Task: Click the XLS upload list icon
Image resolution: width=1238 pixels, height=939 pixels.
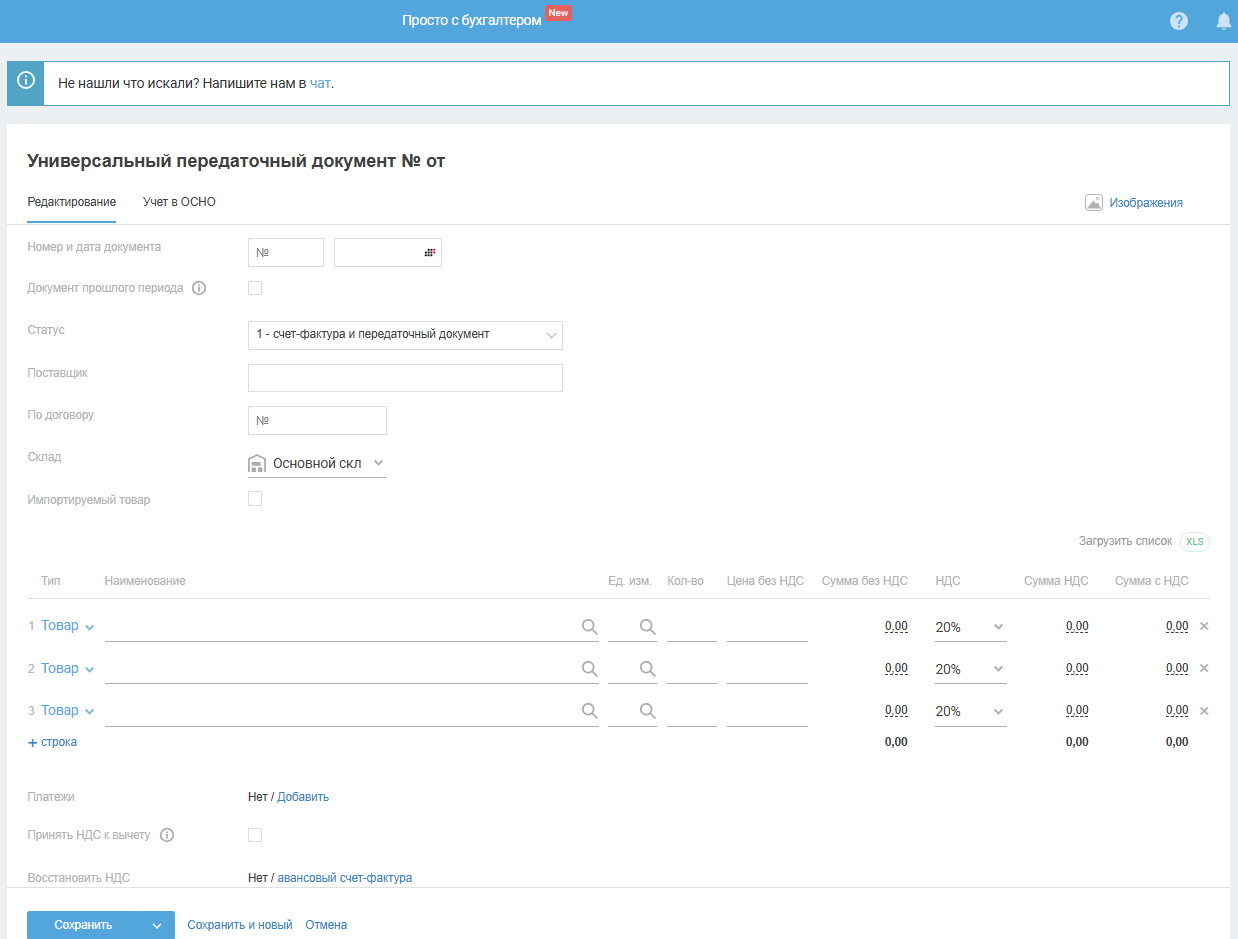Action: (x=1194, y=541)
